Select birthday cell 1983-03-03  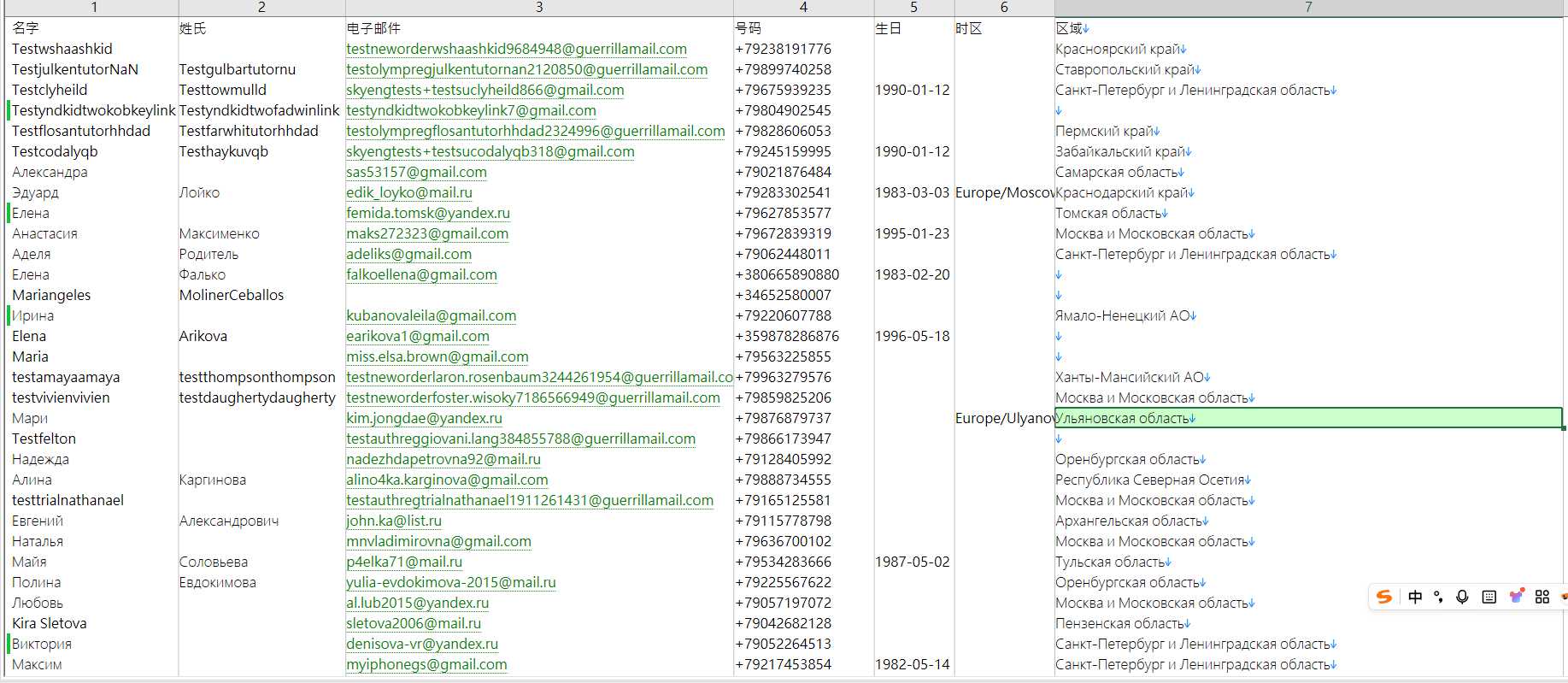tap(913, 192)
